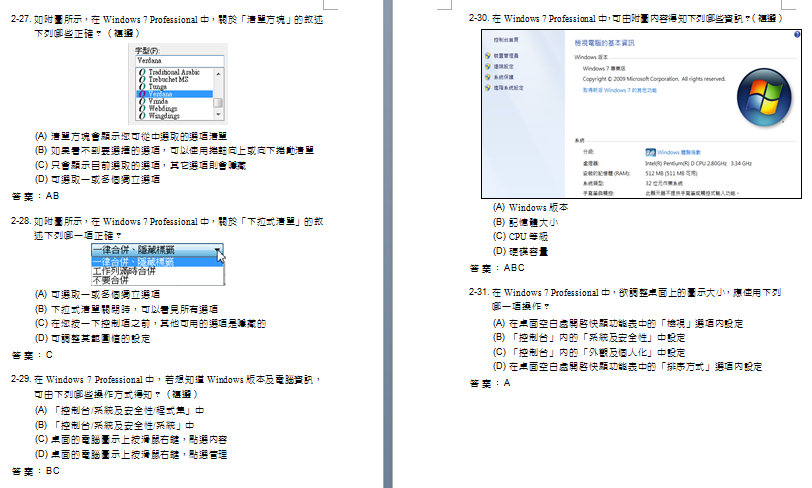Click the Windows 7 logo orb
The height and width of the screenshot is (488, 812).
coord(764,98)
